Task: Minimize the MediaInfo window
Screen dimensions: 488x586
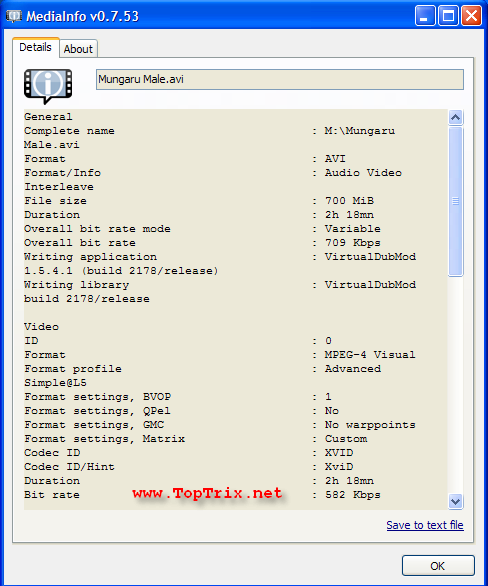Action: click(425, 16)
